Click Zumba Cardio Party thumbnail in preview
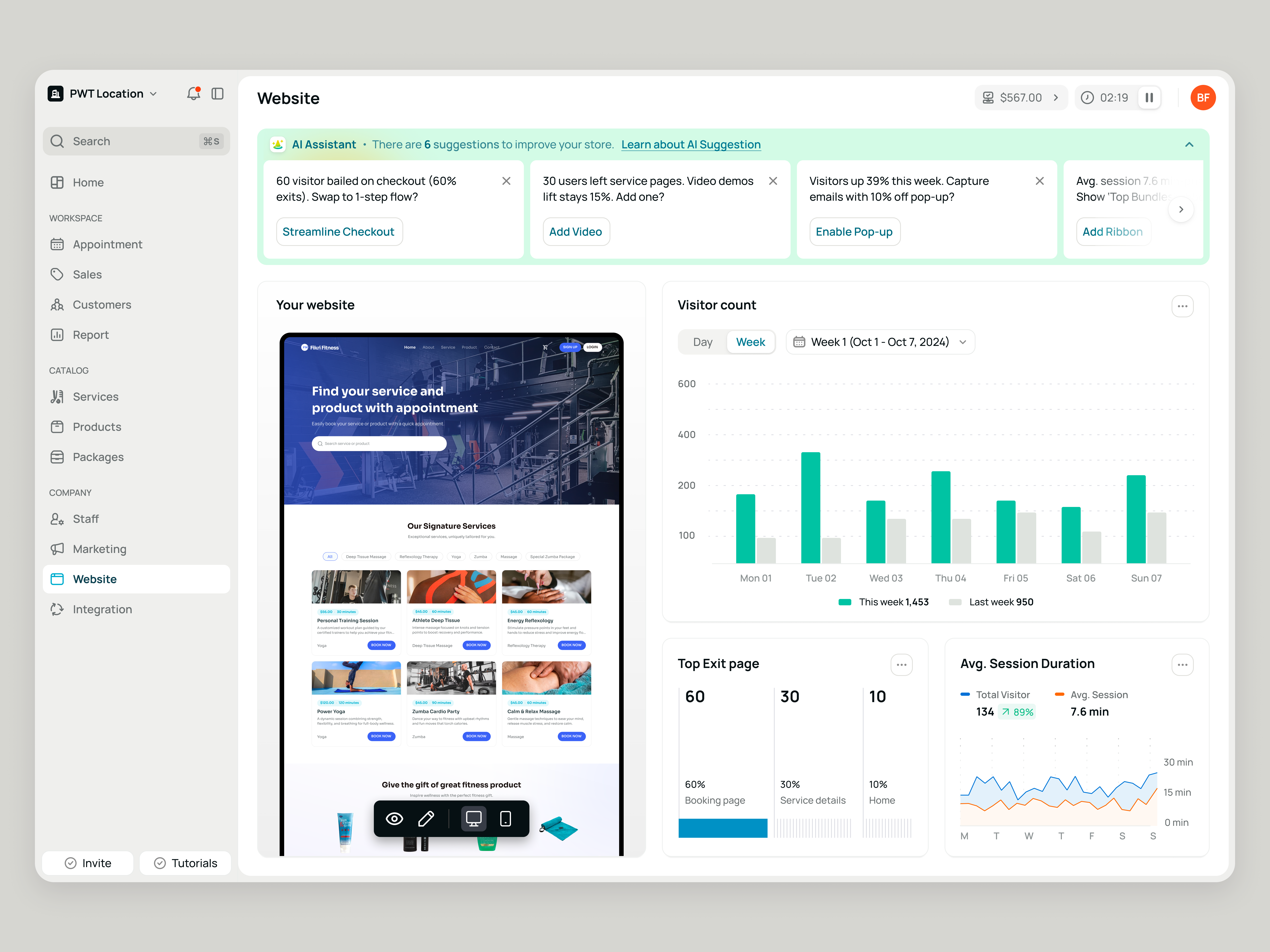Screen dimensions: 1270x952 tap(451, 678)
